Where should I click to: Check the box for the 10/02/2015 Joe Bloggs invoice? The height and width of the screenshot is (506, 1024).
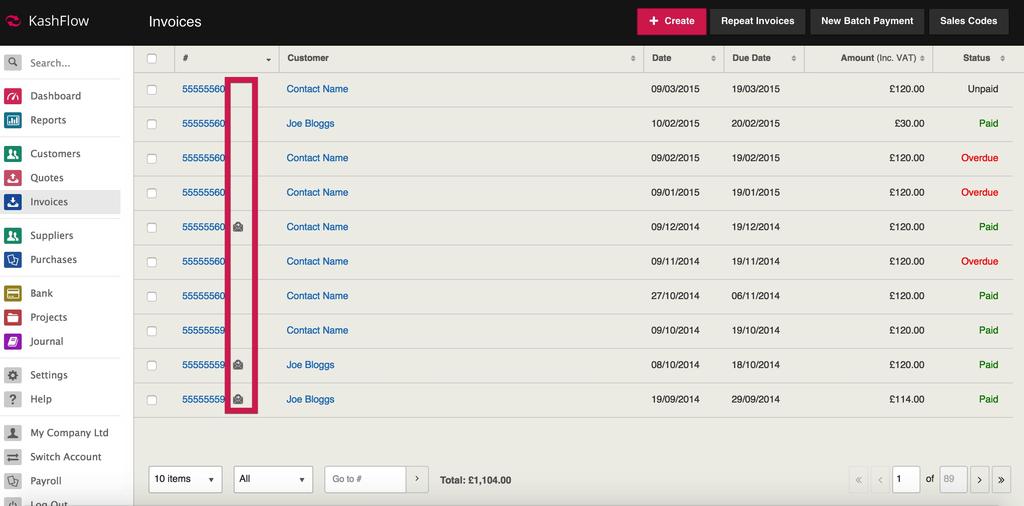click(x=152, y=124)
